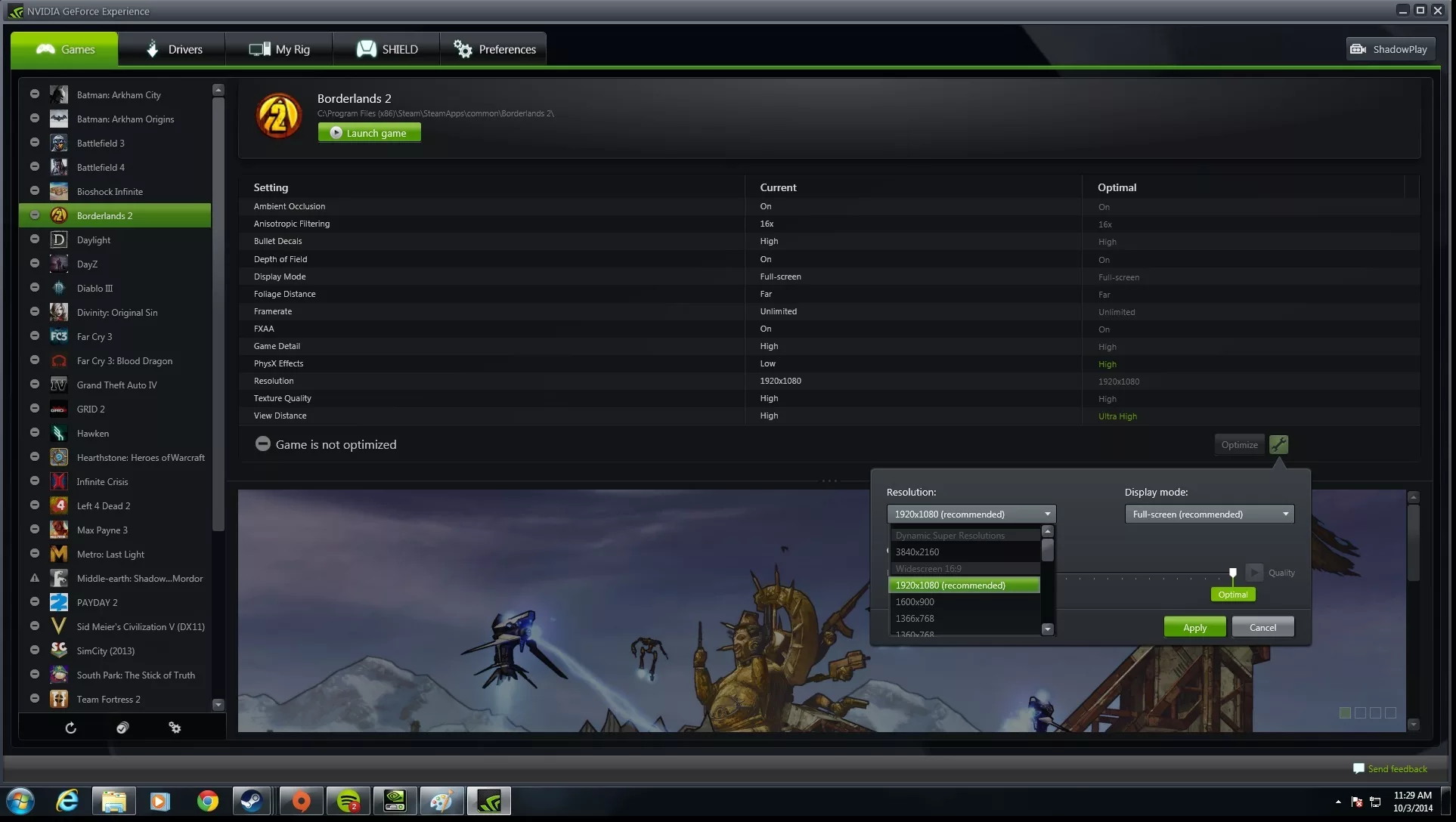
Task: Open the SHIELD section
Action: tap(387, 48)
